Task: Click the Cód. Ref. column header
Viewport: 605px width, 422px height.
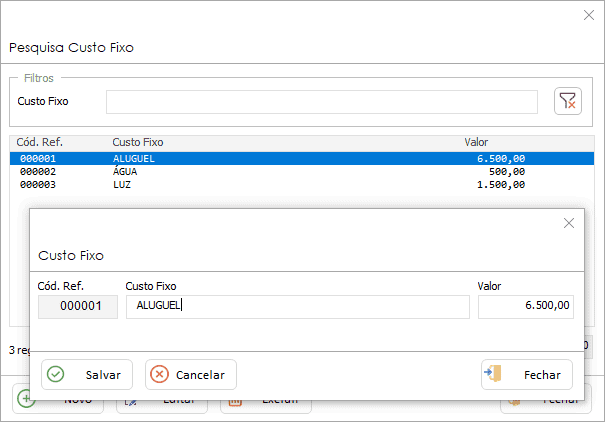Action: tap(39, 142)
